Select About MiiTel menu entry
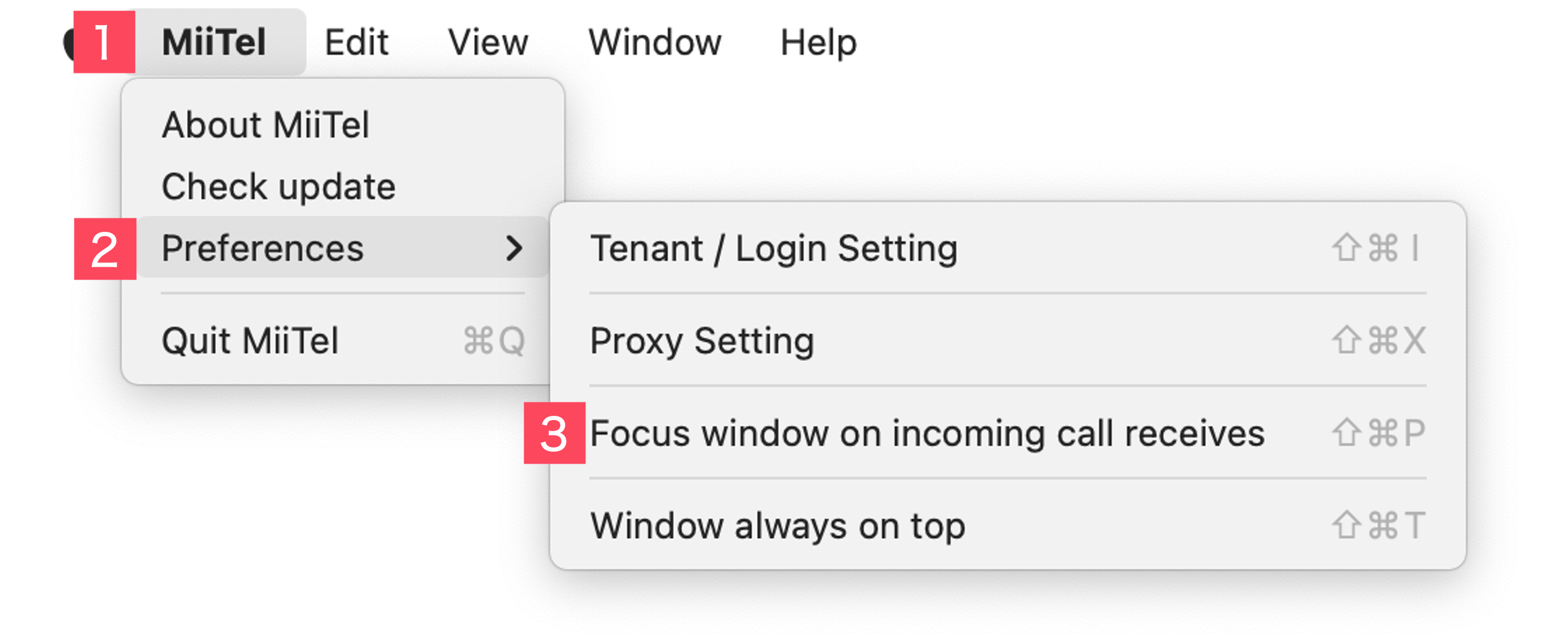 [342, 125]
